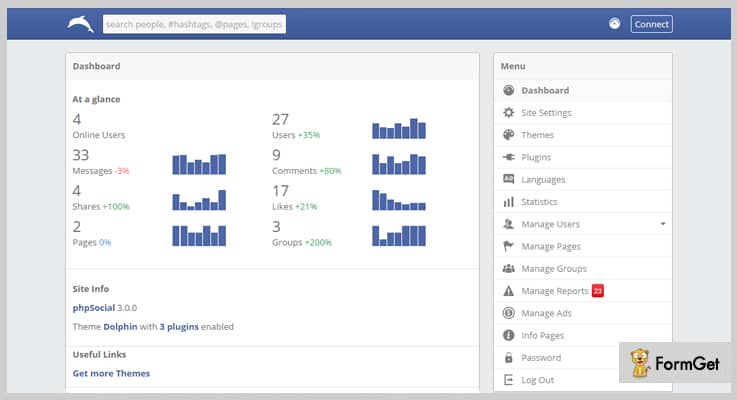The width and height of the screenshot is (737, 400).
Task: Open Manage Ads menu item
Action: [583, 313]
